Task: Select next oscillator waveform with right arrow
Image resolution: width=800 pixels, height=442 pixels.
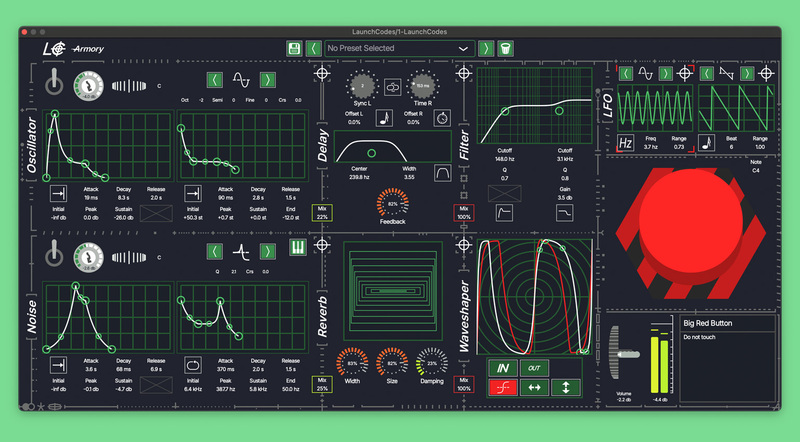Action: coord(267,80)
